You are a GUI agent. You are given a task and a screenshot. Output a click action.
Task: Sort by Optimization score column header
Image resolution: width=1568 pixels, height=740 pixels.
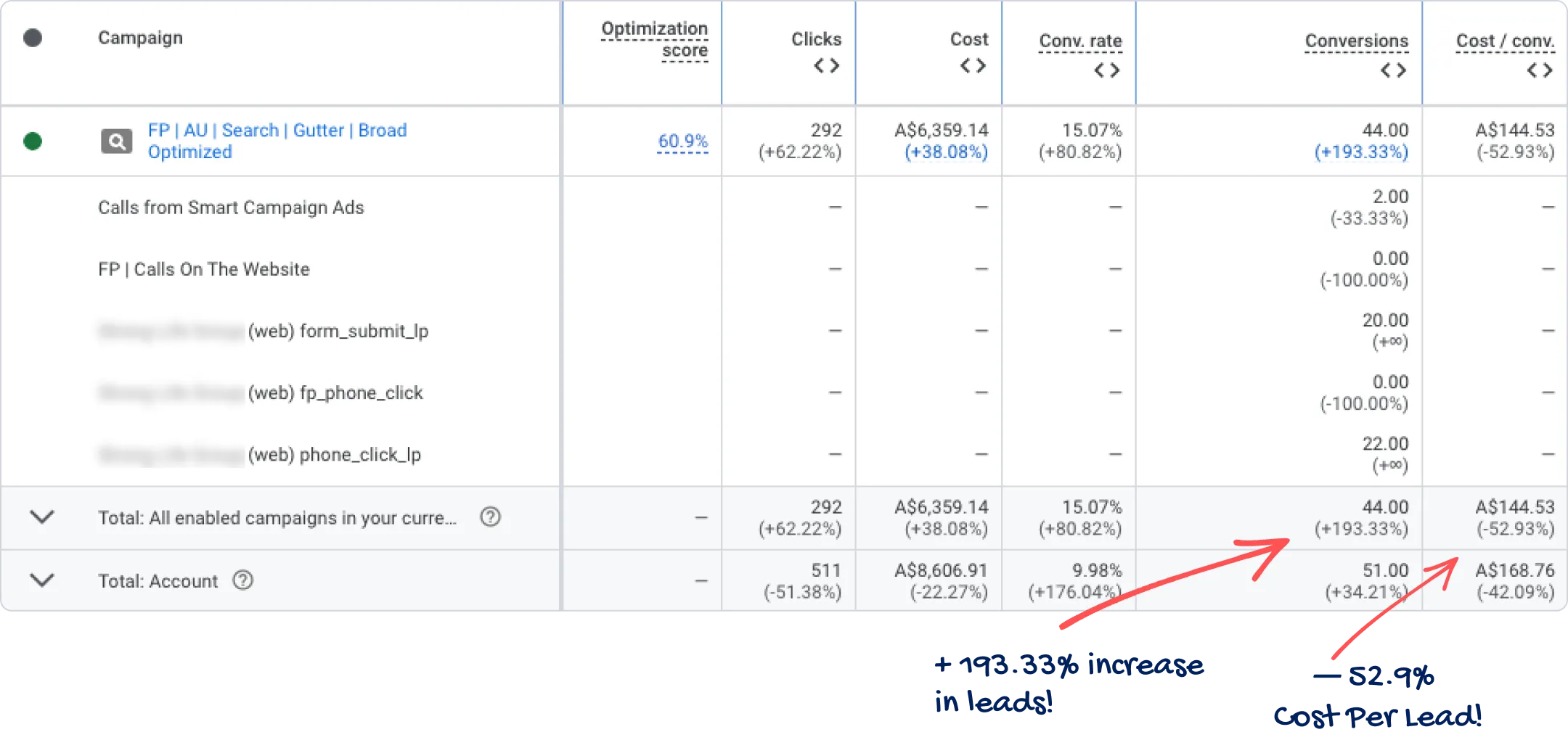[x=655, y=39]
